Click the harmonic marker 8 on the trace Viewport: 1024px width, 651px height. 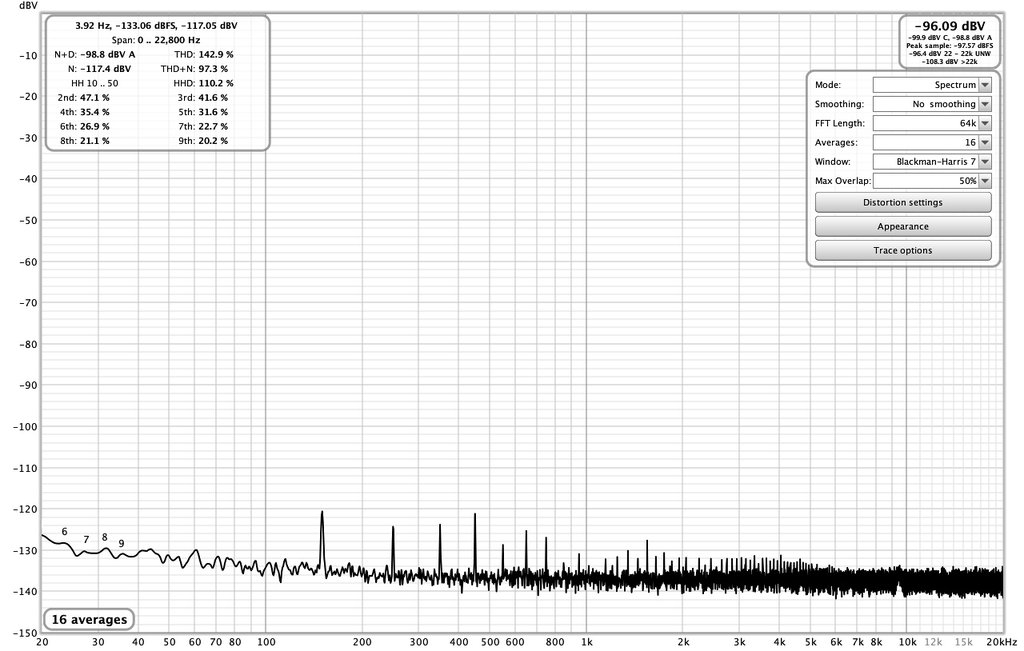pos(104,537)
